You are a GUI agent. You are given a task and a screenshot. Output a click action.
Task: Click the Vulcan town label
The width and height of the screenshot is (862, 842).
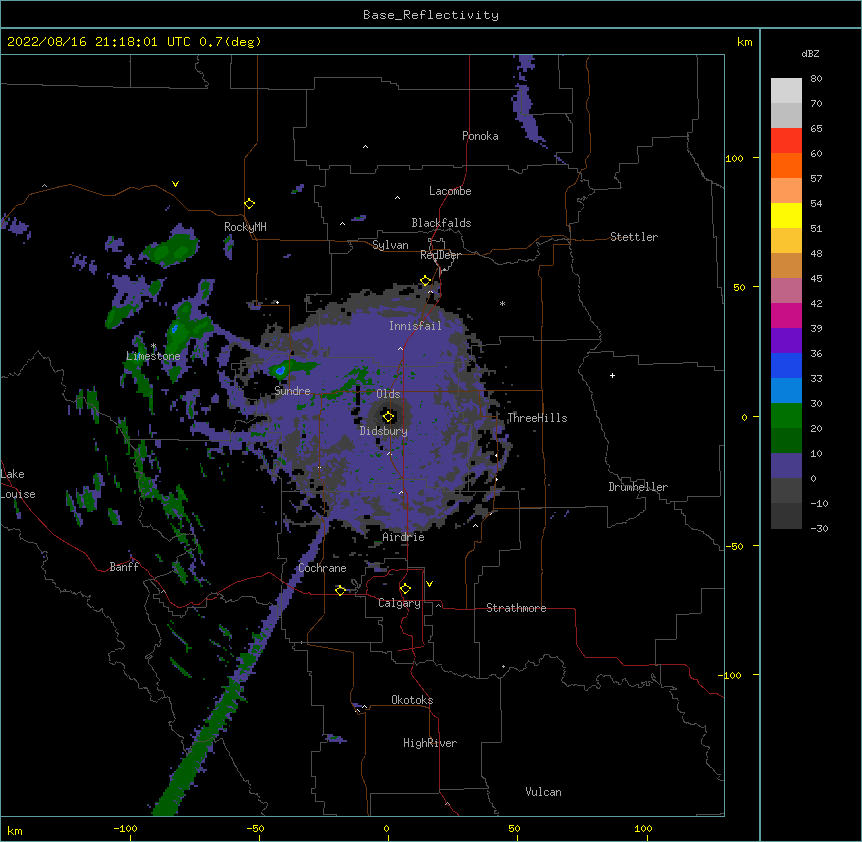(543, 792)
